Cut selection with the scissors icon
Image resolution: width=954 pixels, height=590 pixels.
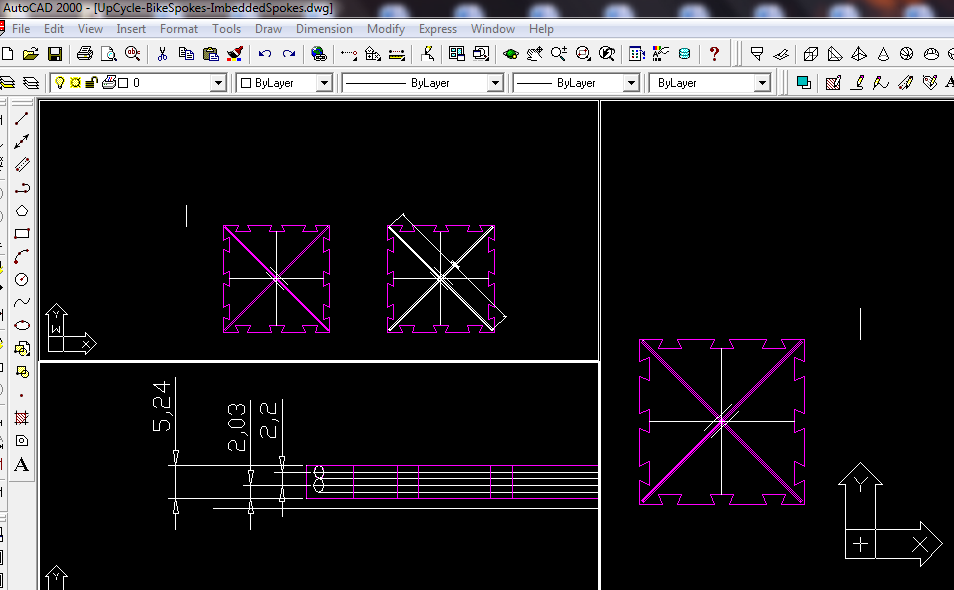(x=162, y=54)
